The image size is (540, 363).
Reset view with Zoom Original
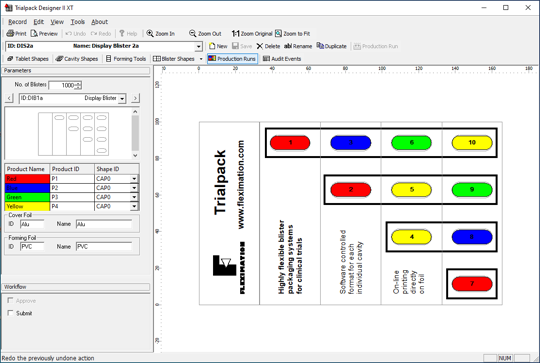pos(252,33)
